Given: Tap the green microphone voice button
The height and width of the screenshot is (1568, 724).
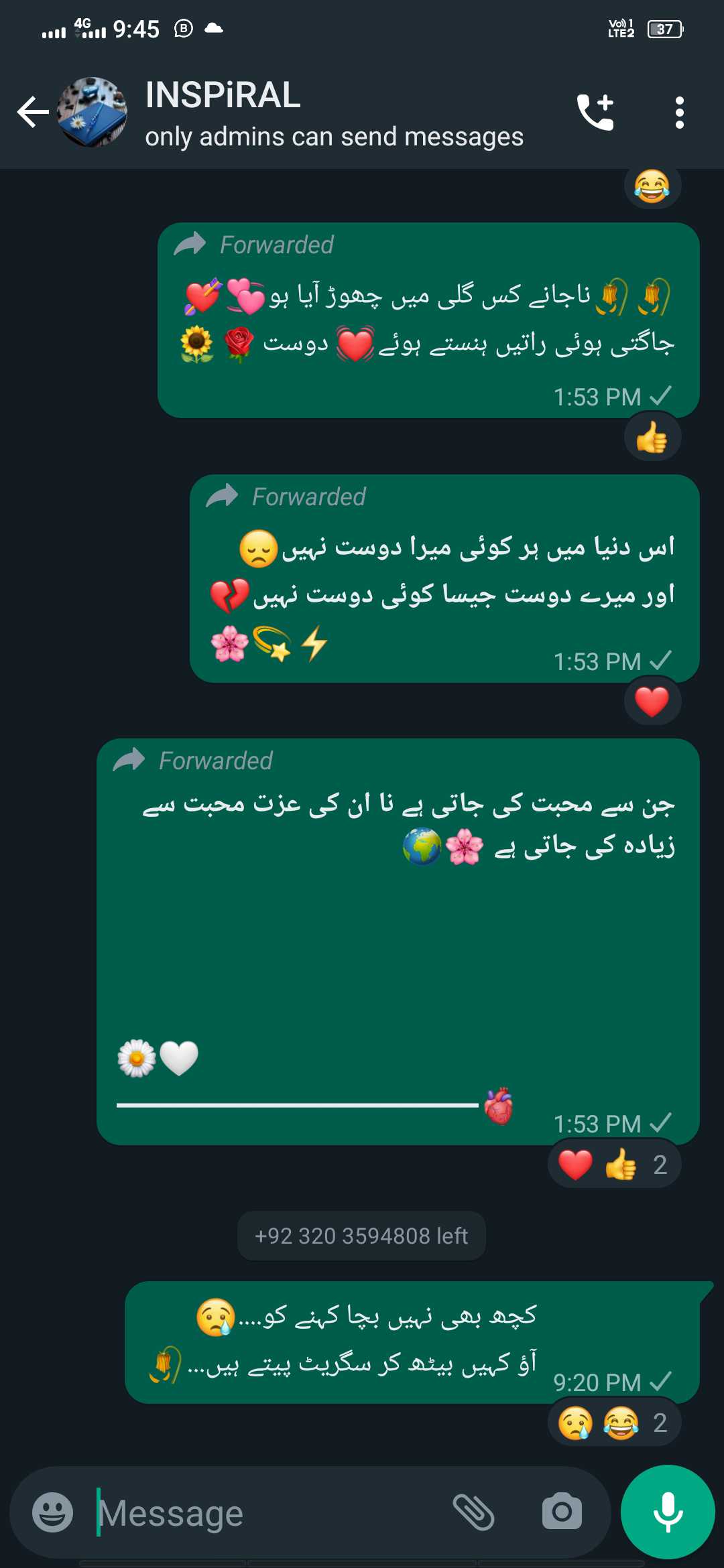Looking at the screenshot, I should click(x=668, y=1512).
